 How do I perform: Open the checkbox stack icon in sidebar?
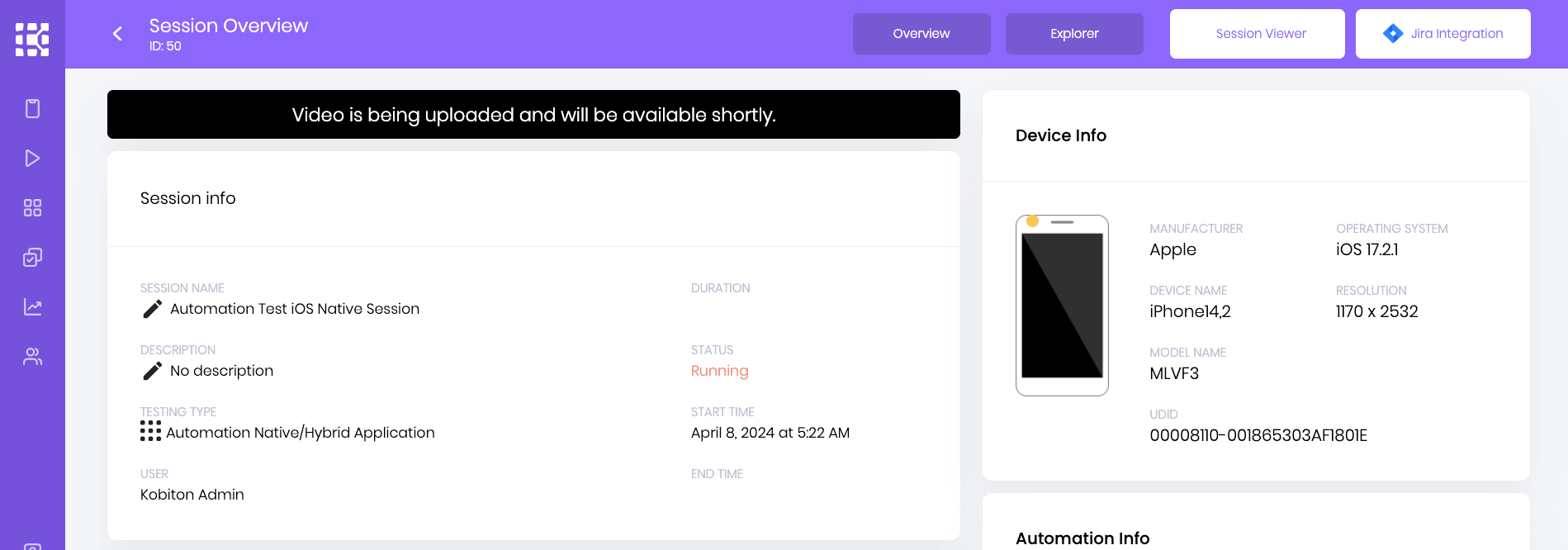click(32, 257)
